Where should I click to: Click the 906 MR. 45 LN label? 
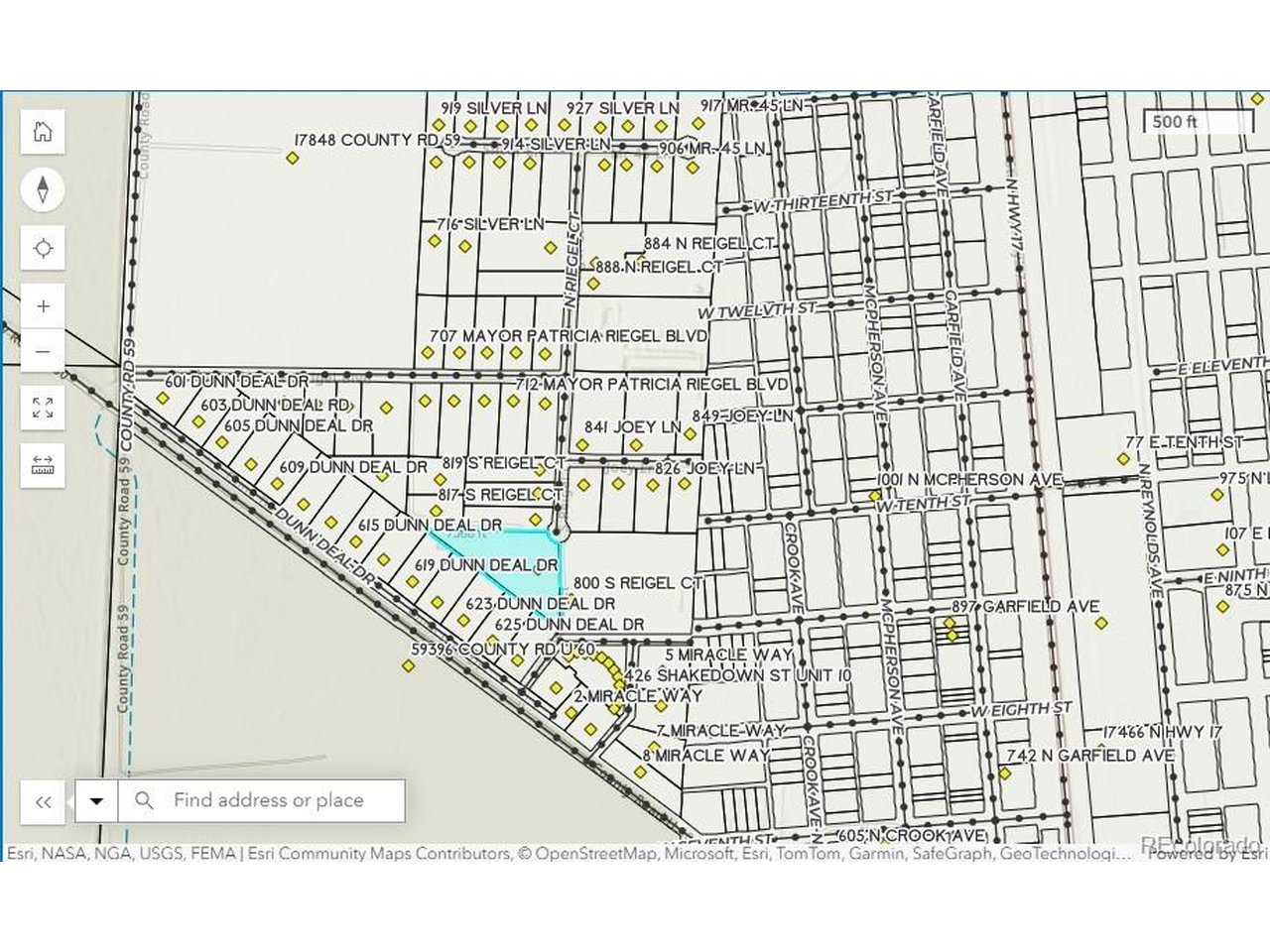pyautogui.click(x=712, y=148)
